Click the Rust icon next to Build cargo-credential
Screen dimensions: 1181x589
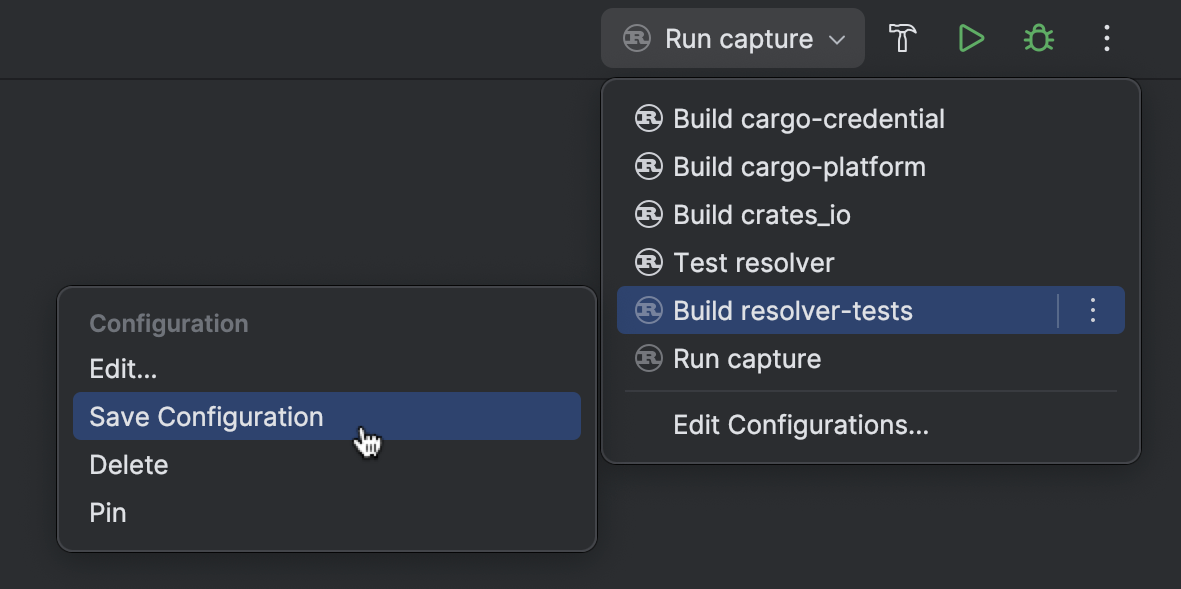tap(649, 118)
